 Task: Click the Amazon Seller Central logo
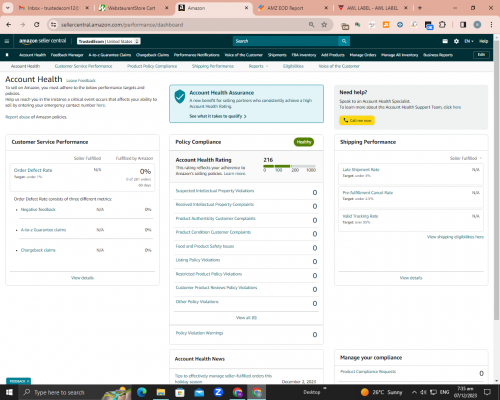pos(43,41)
